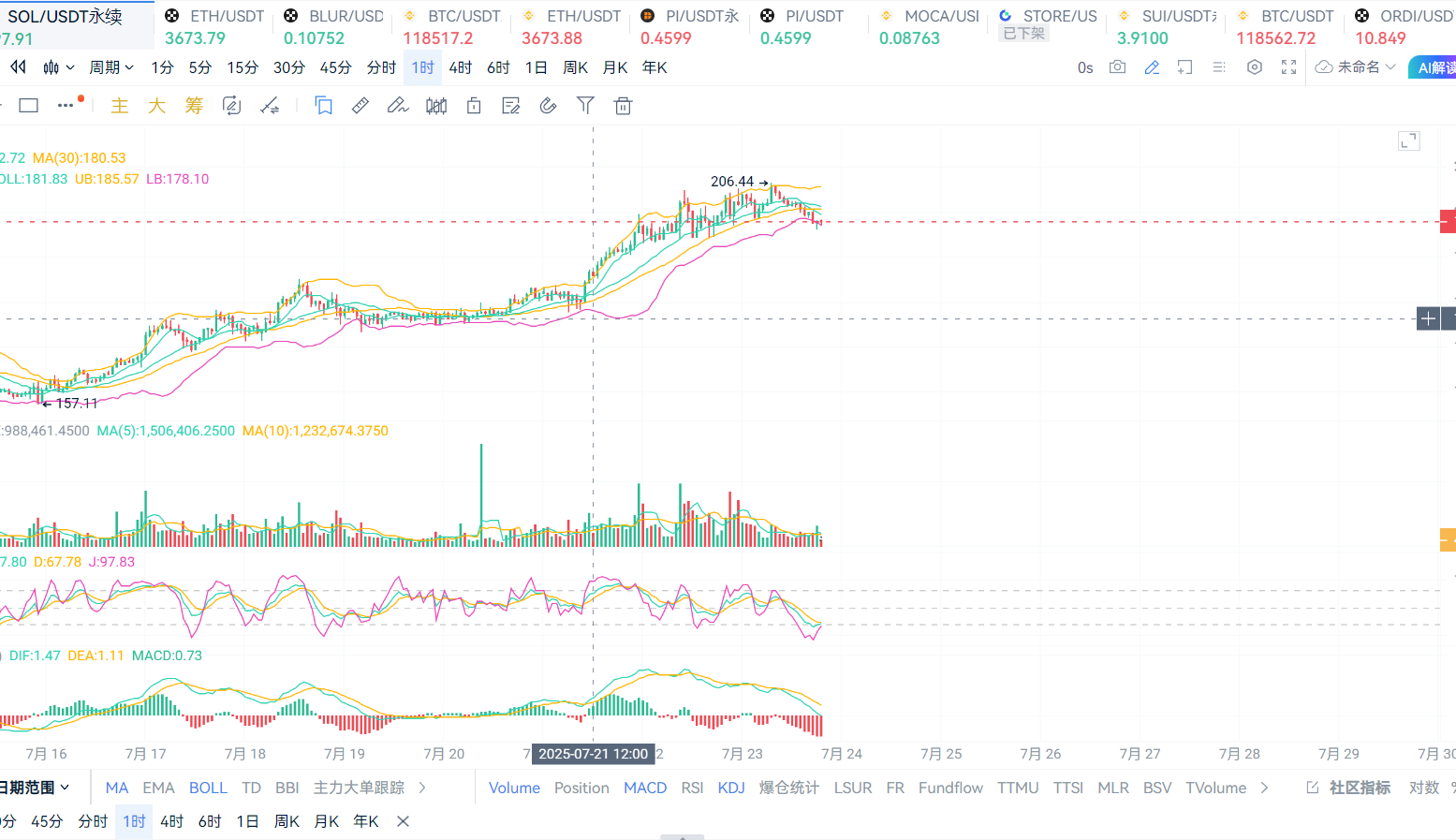
Task: Expand the 未命名 layout dropdown
Action: click(x=1356, y=67)
